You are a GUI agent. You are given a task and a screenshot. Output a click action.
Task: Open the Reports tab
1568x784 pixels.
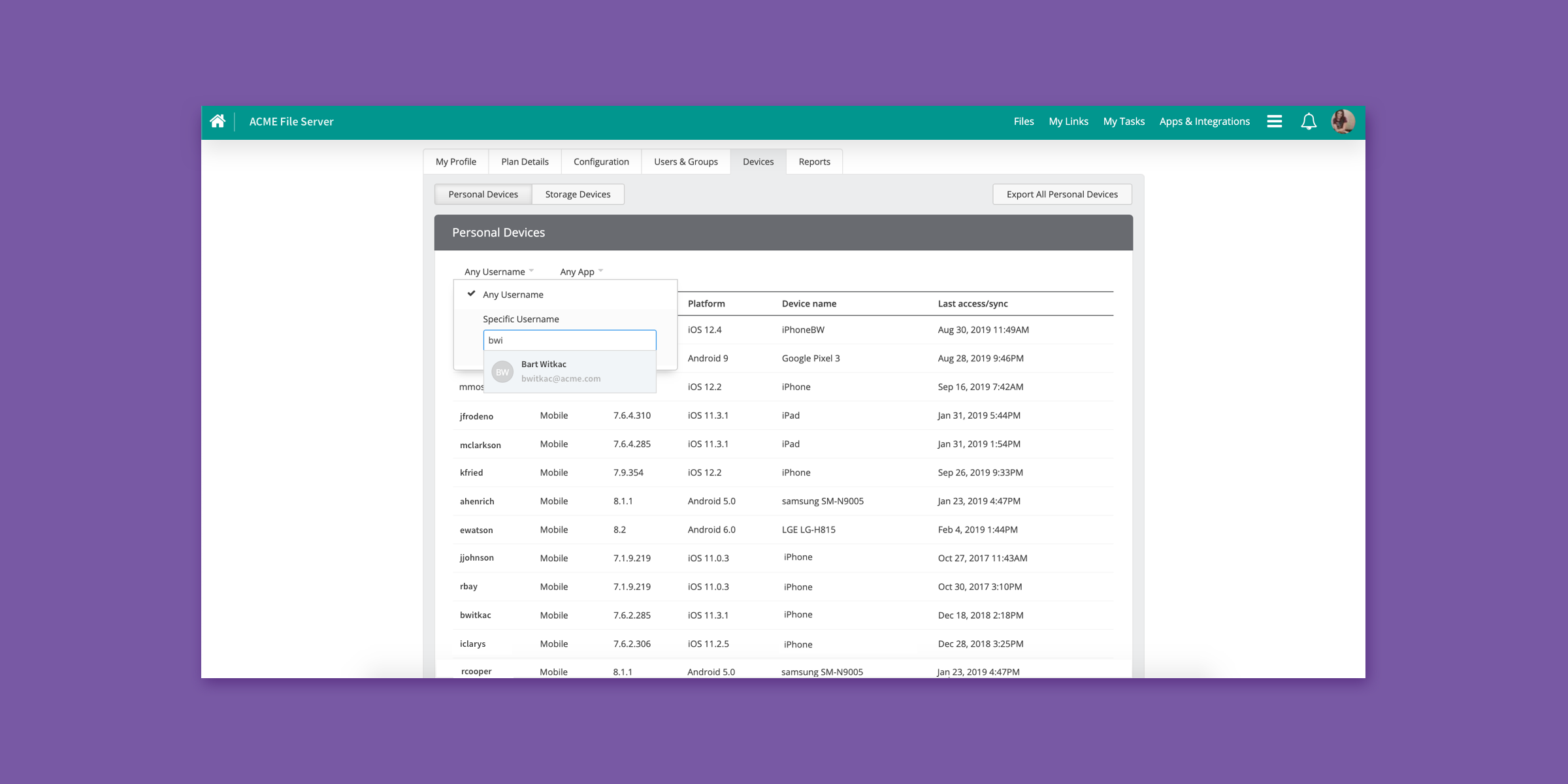pyautogui.click(x=814, y=162)
